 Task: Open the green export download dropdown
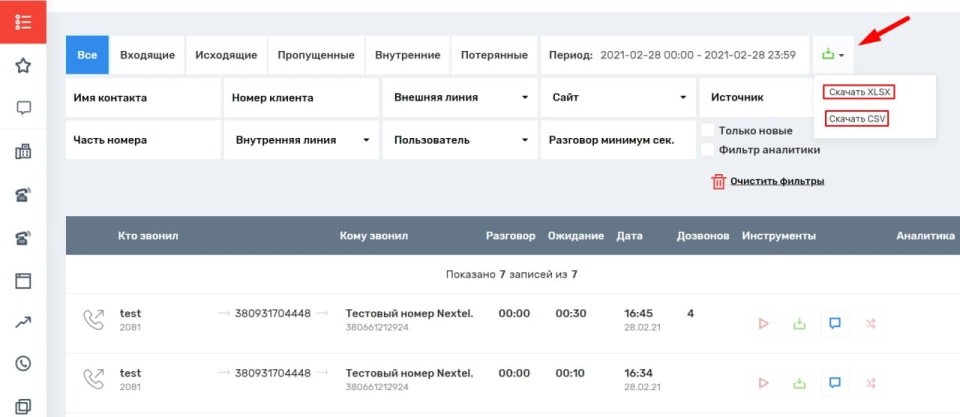pyautogui.click(x=833, y=55)
